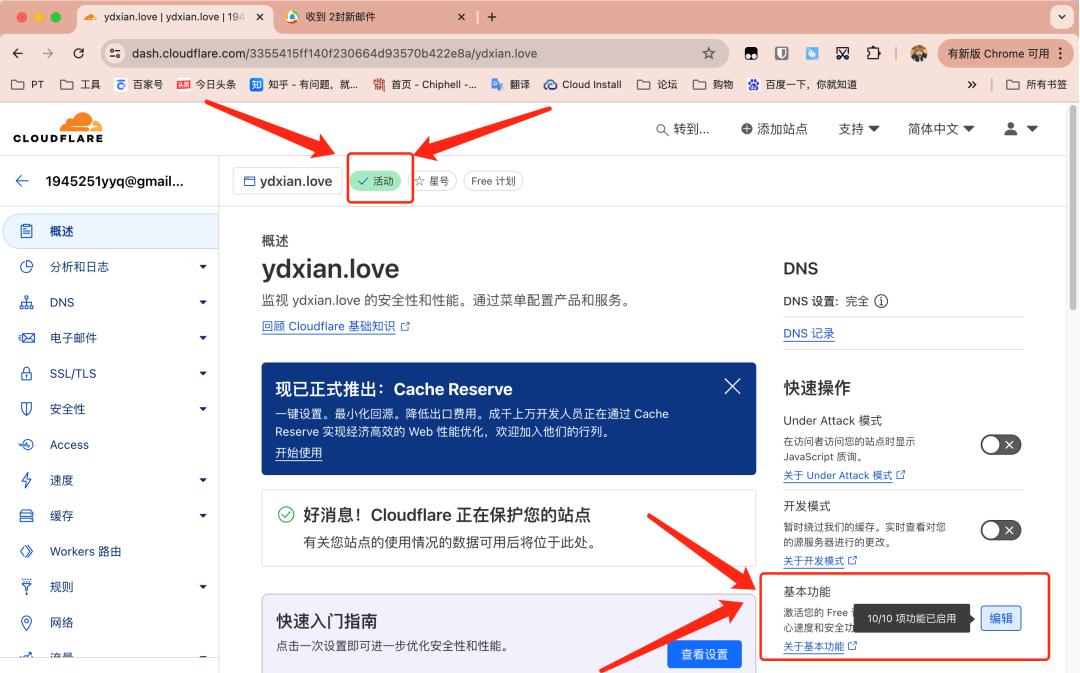This screenshot has width=1080, height=673.
Task: Expand the Email sidebar menu arrow
Action: [202, 338]
